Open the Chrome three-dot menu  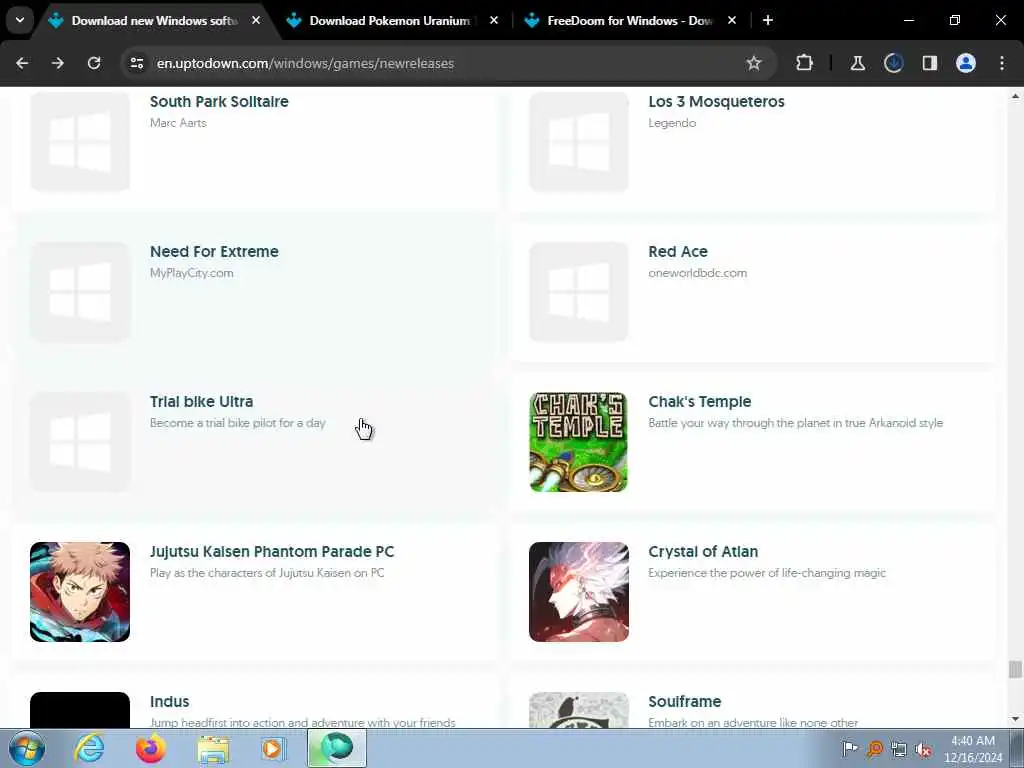[1002, 63]
